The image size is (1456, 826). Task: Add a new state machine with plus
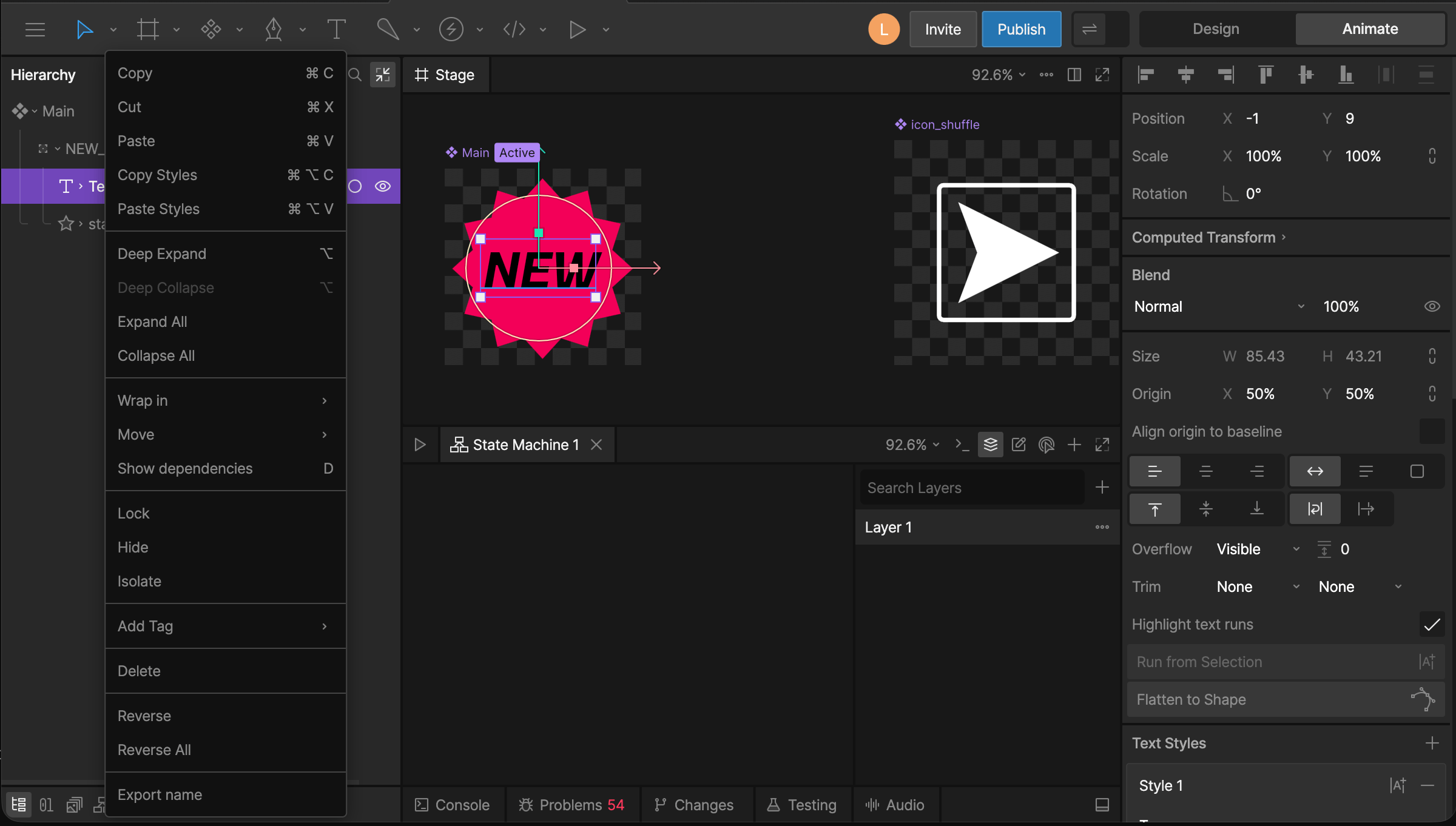click(x=1074, y=445)
